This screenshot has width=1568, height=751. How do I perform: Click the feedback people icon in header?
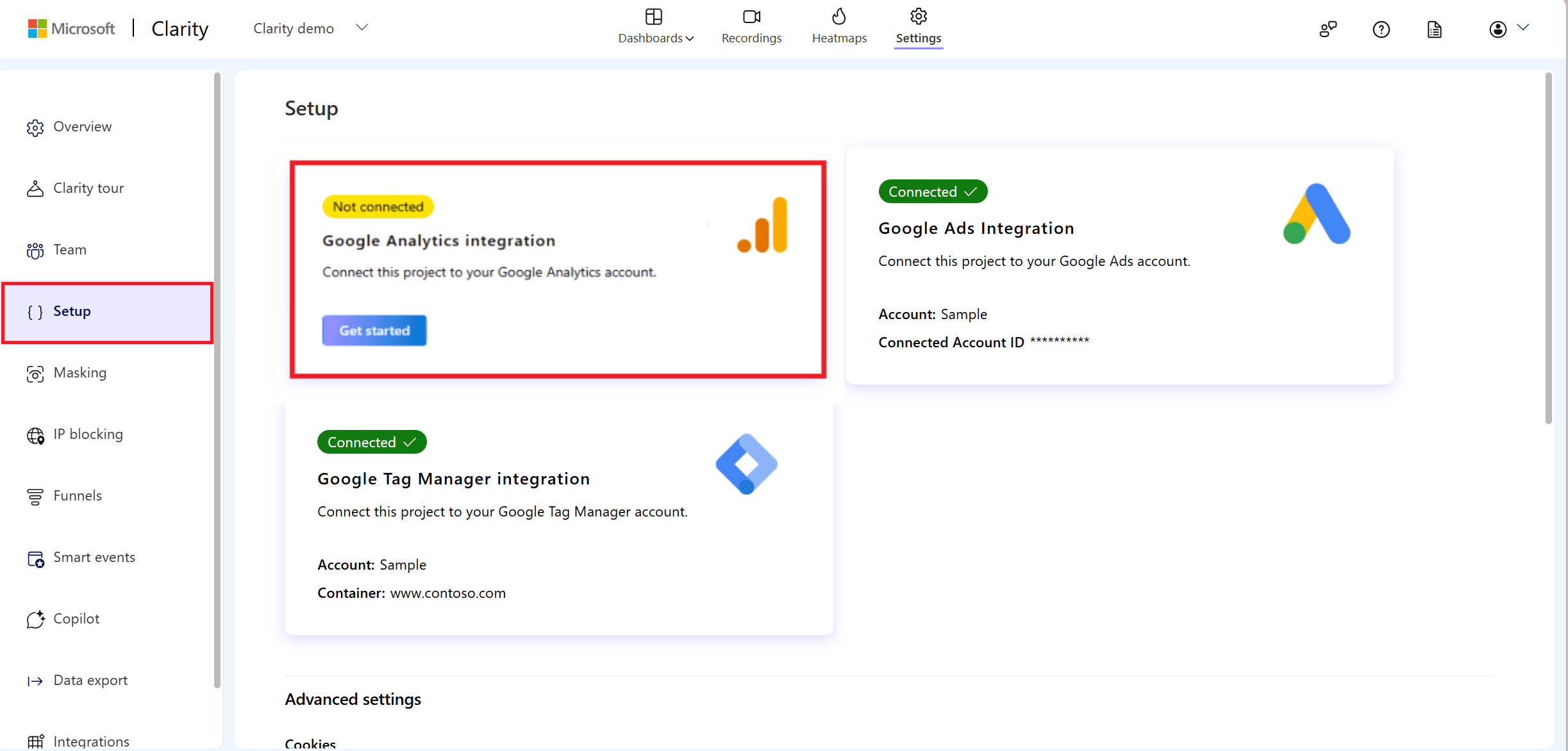(x=1328, y=29)
